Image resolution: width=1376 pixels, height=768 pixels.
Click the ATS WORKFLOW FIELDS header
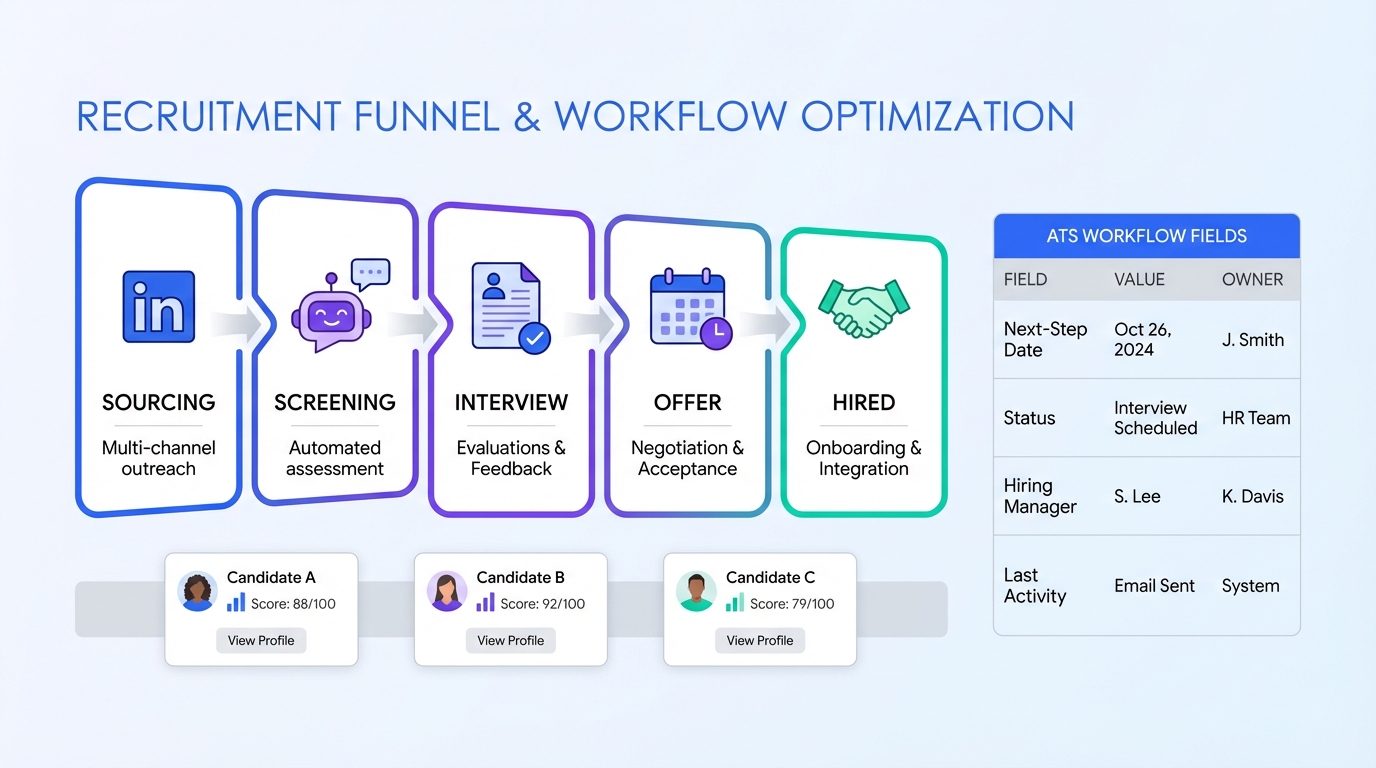click(x=1147, y=237)
